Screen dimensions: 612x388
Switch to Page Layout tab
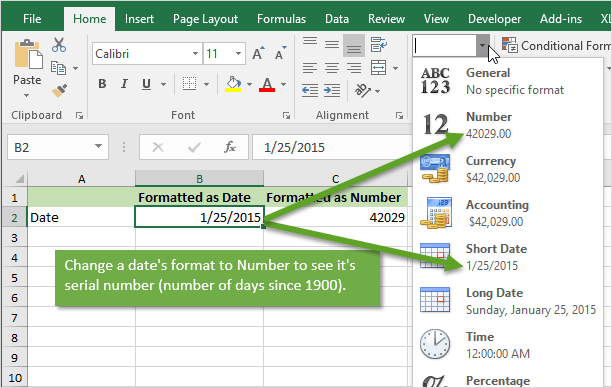(205, 19)
